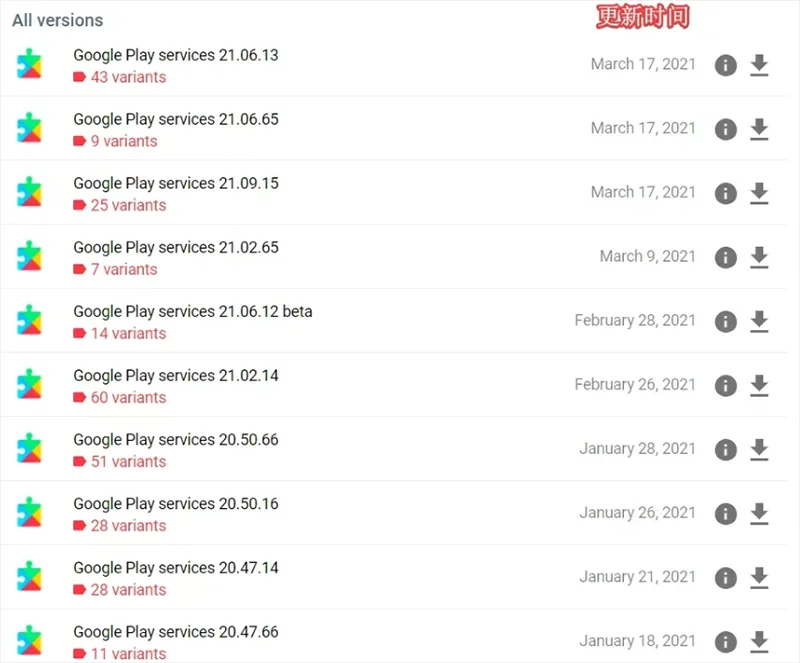View info for Google Play services 20.50.16
This screenshot has width=800, height=663.
(726, 513)
